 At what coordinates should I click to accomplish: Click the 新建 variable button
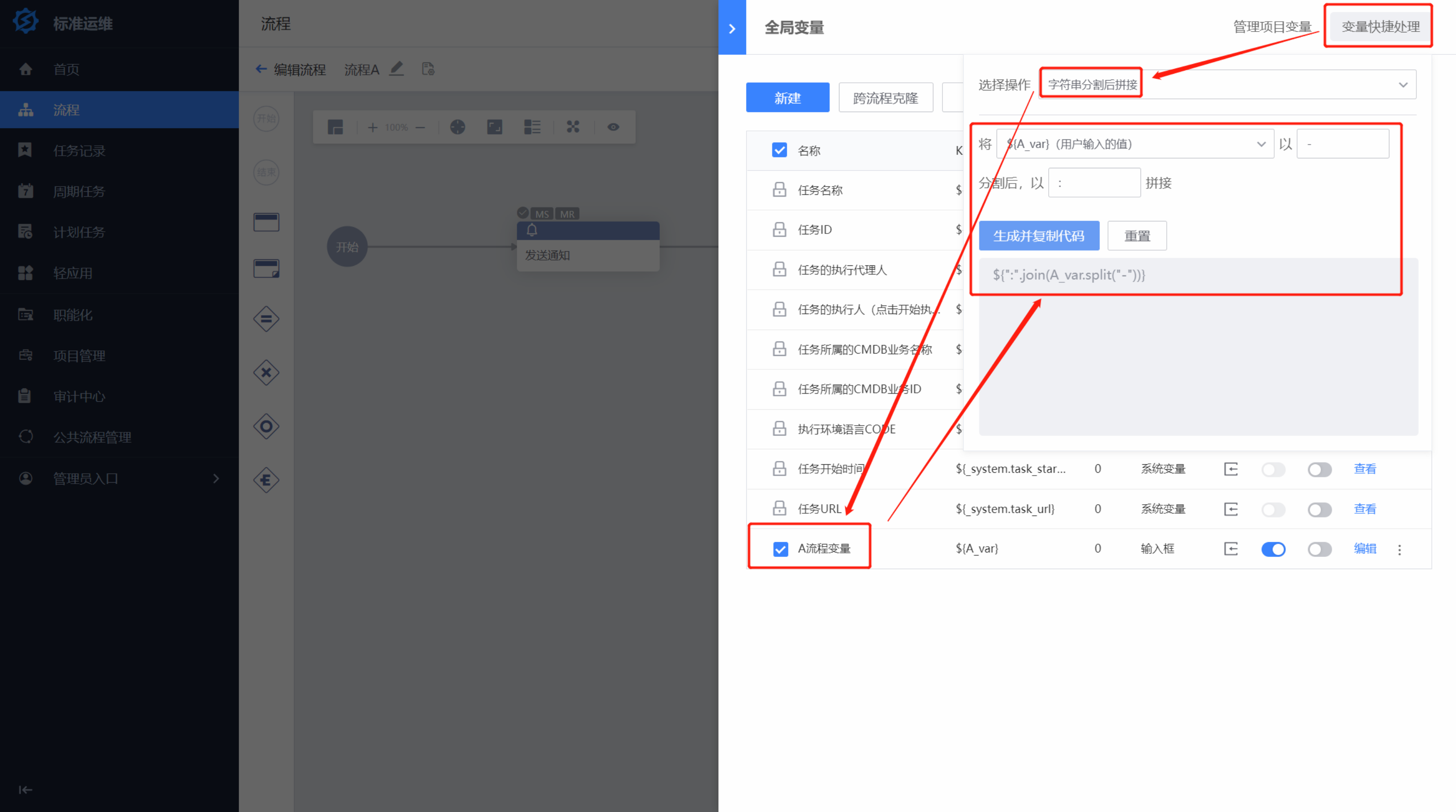[x=787, y=98]
